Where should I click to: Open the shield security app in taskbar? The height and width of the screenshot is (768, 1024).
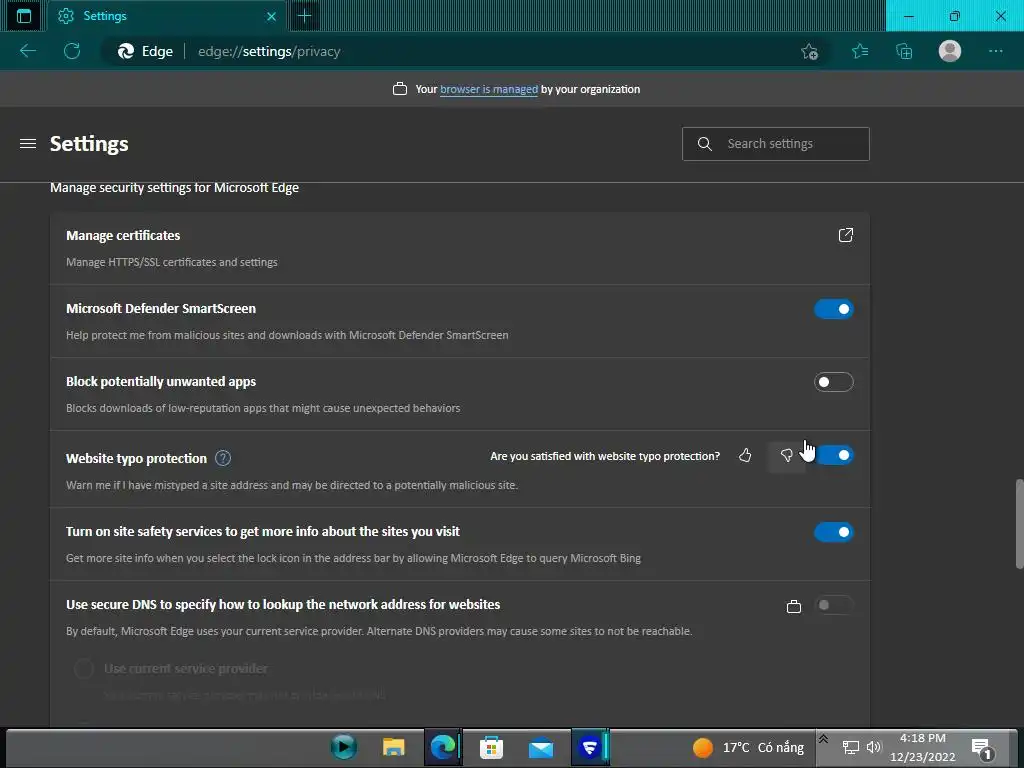(590, 747)
